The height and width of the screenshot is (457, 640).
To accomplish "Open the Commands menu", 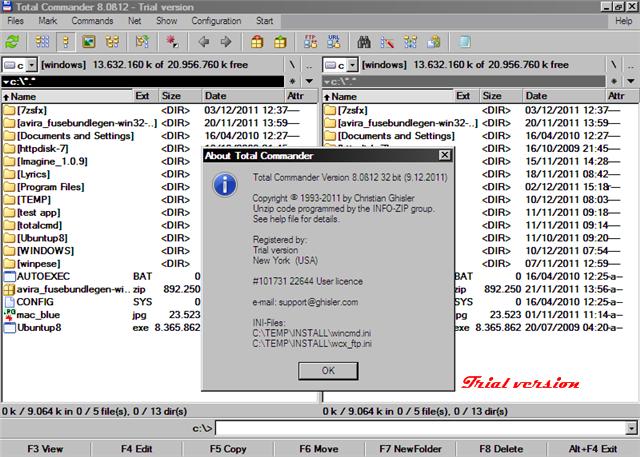I will click(92, 21).
